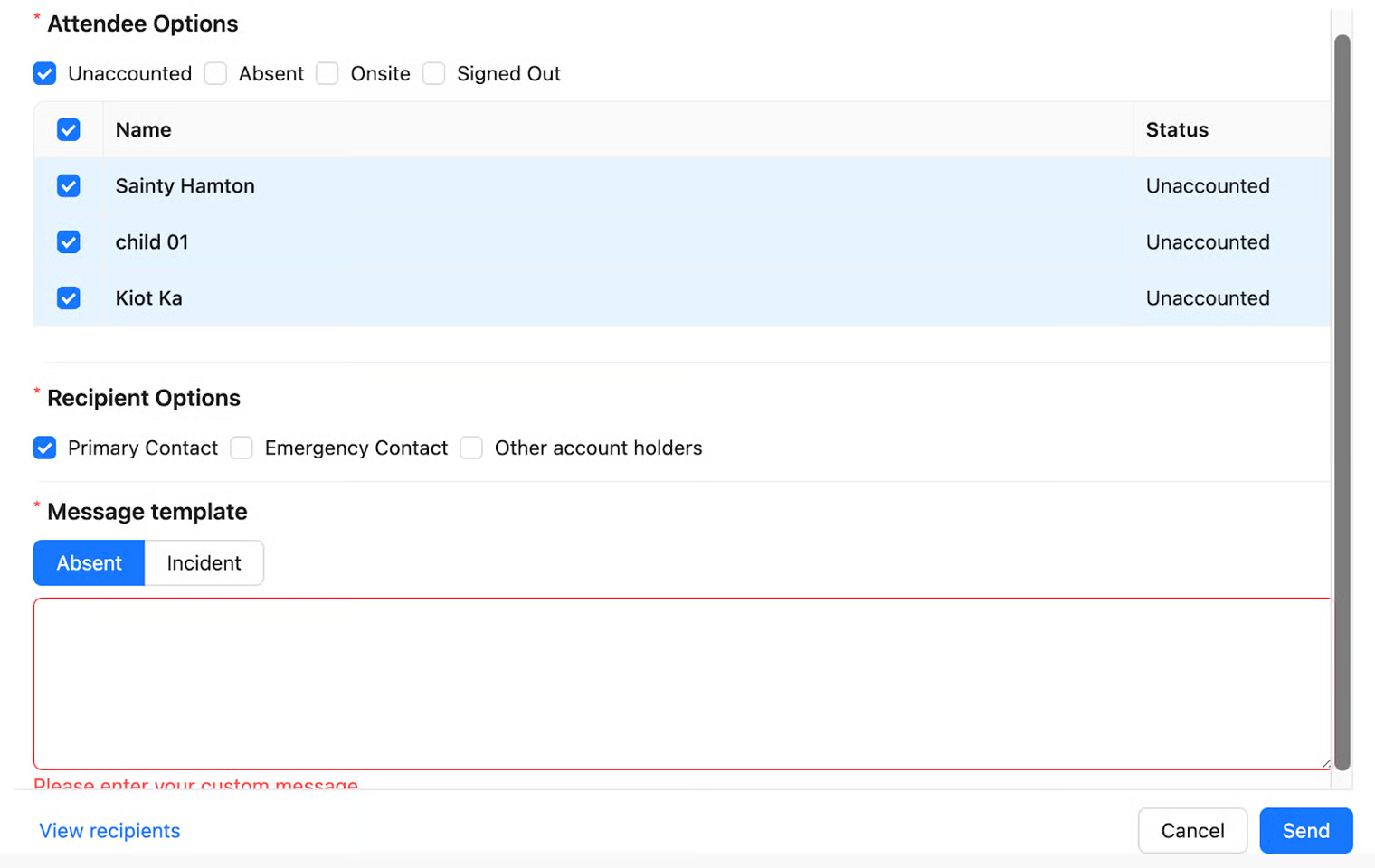Deselect the Kiot Ka attendee checkbox
The width and height of the screenshot is (1375, 868).
pyautogui.click(x=69, y=297)
